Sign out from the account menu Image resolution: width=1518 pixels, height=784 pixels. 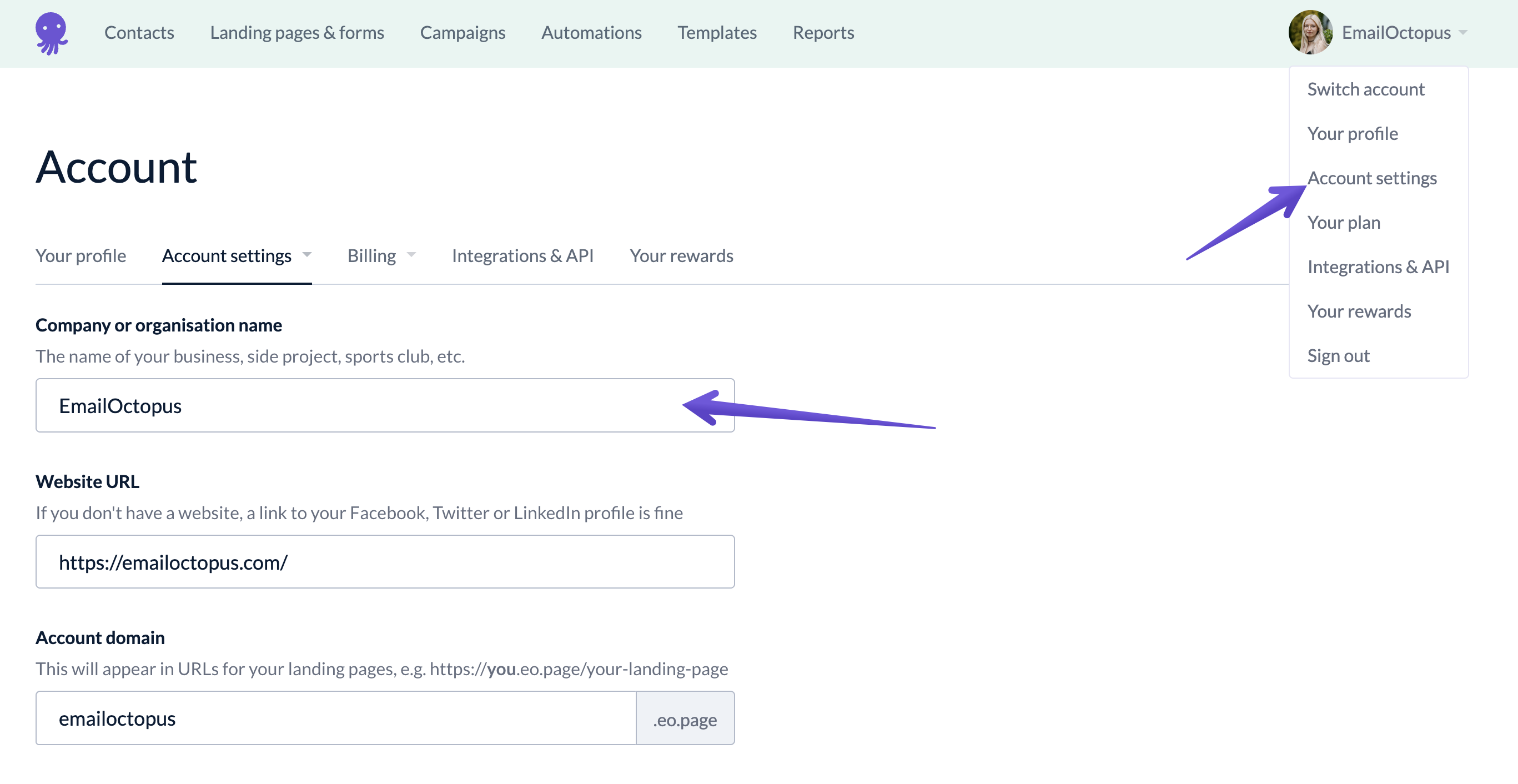coord(1338,355)
